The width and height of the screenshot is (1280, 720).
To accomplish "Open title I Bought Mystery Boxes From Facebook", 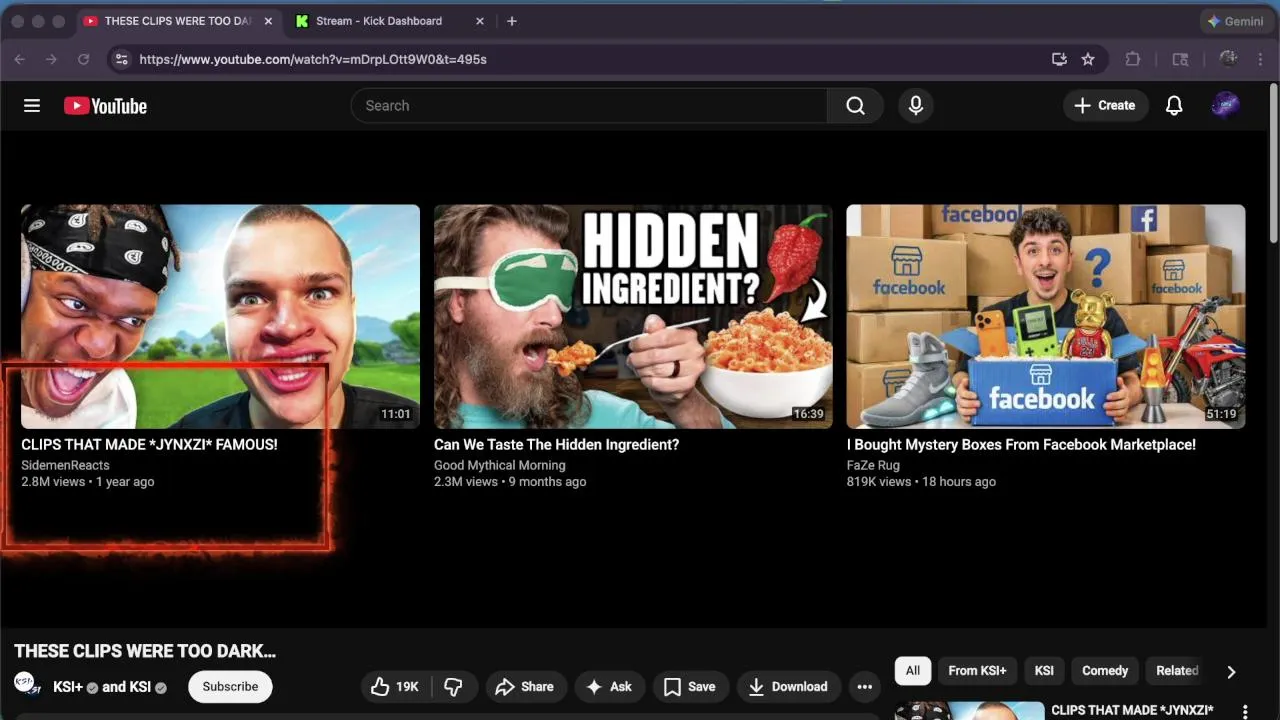I will tap(1021, 445).
